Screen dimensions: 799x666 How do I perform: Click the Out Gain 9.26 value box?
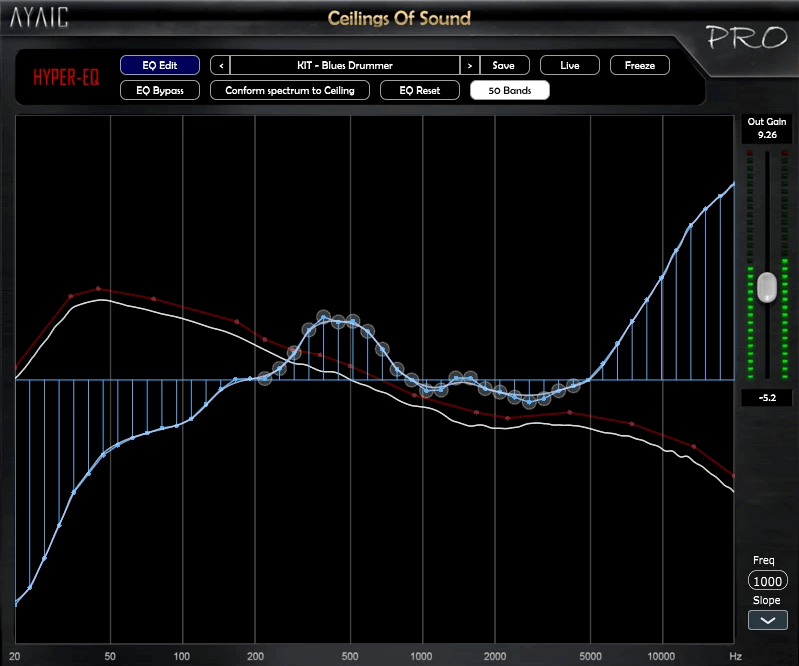(767, 133)
